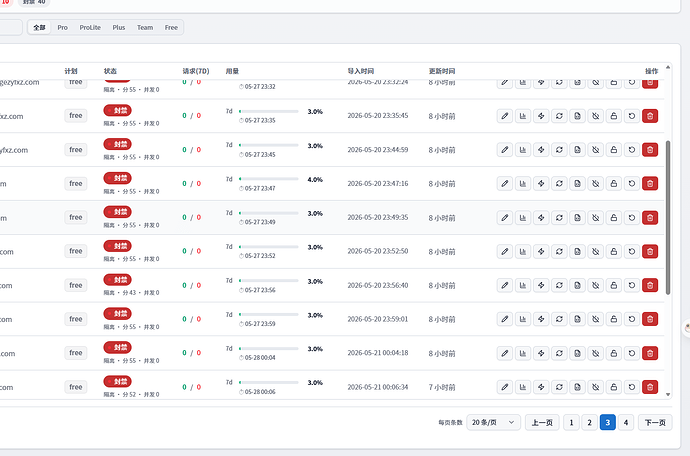Click the scroll-up arrow of the table

668,67
